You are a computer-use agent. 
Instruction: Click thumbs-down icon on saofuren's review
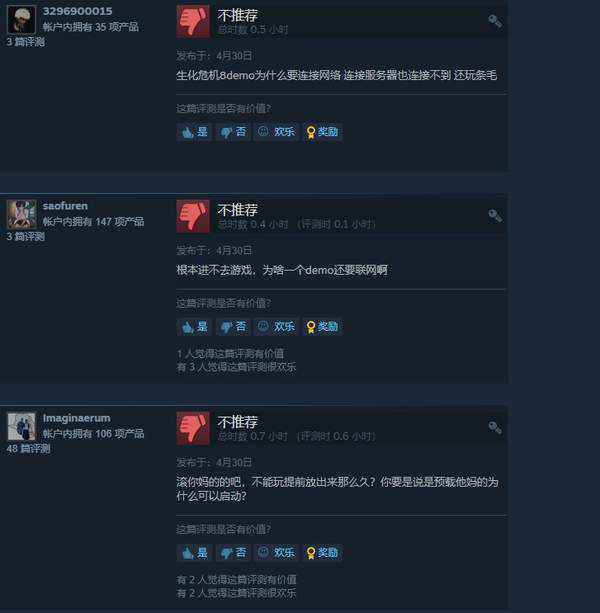click(193, 216)
